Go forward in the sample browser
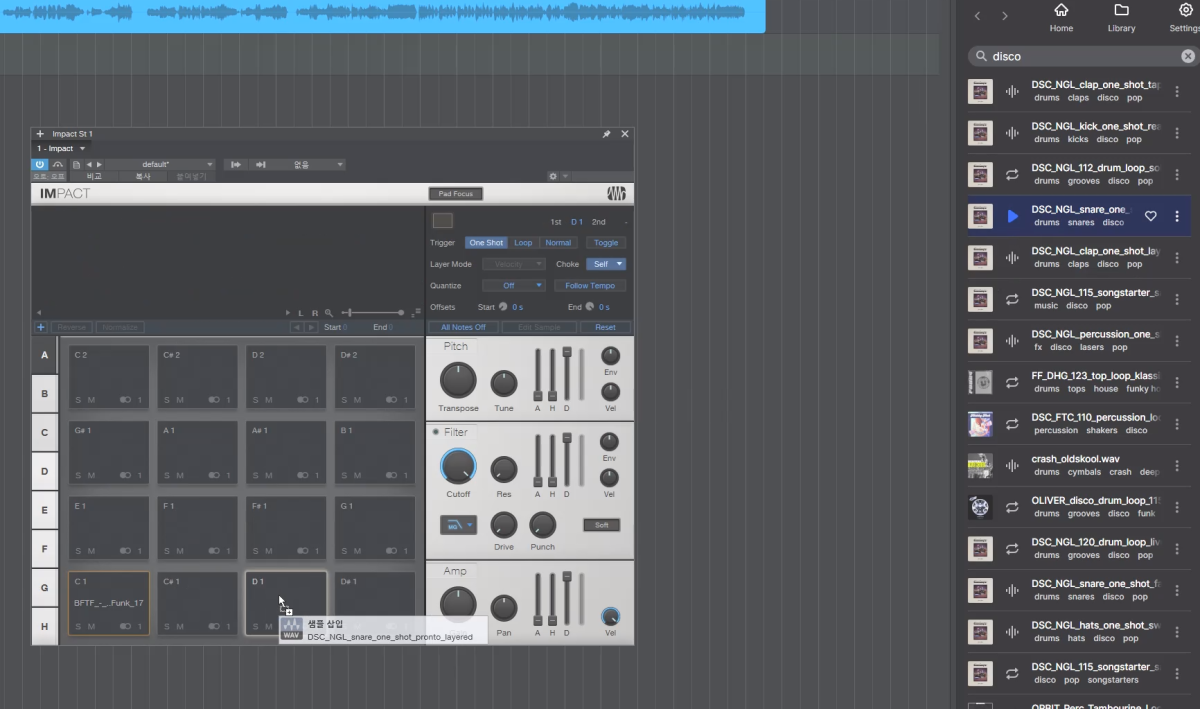Image resolution: width=1200 pixels, height=709 pixels. [1005, 16]
